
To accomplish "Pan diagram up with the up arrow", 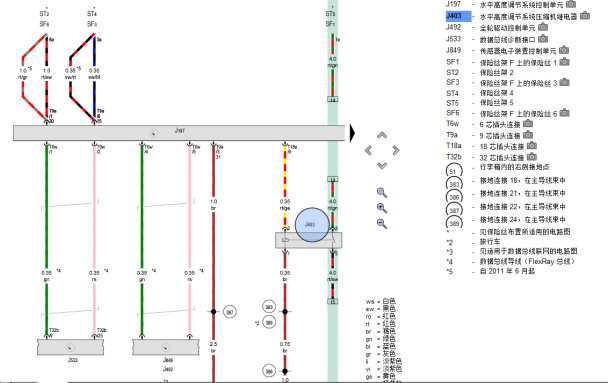I will 382,135.
